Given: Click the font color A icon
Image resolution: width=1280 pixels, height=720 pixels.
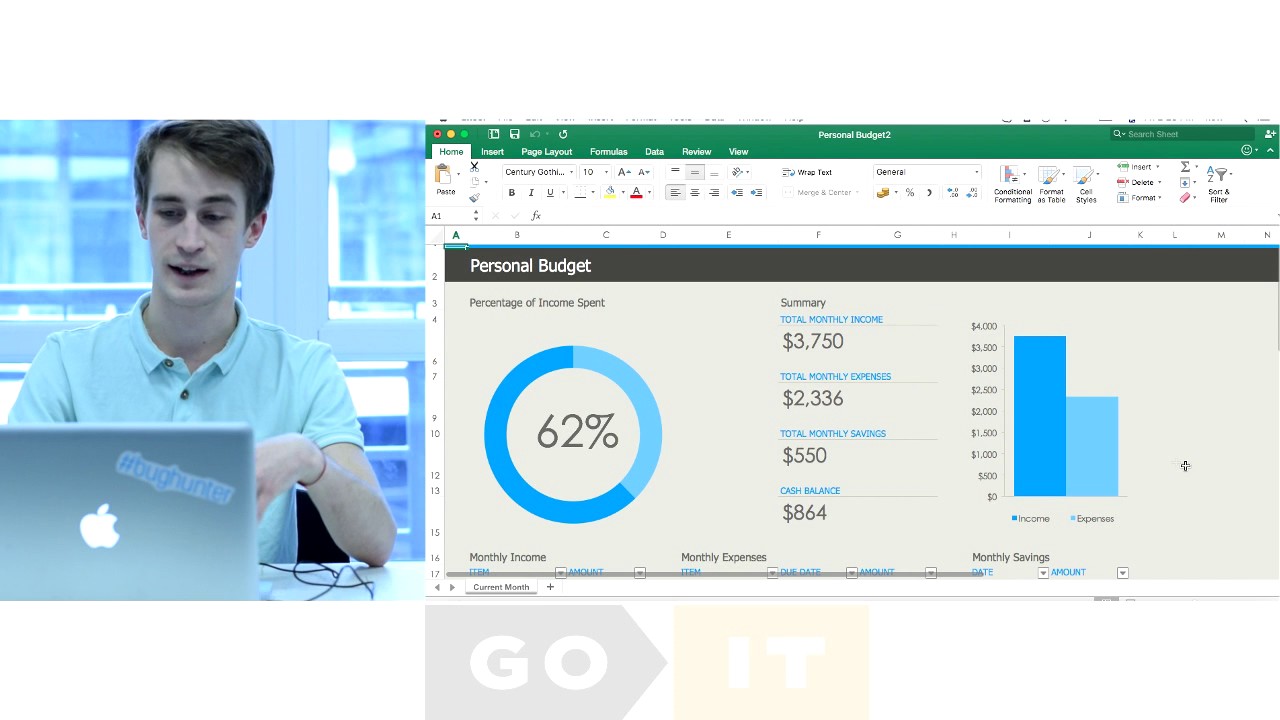Looking at the screenshot, I should 636,192.
